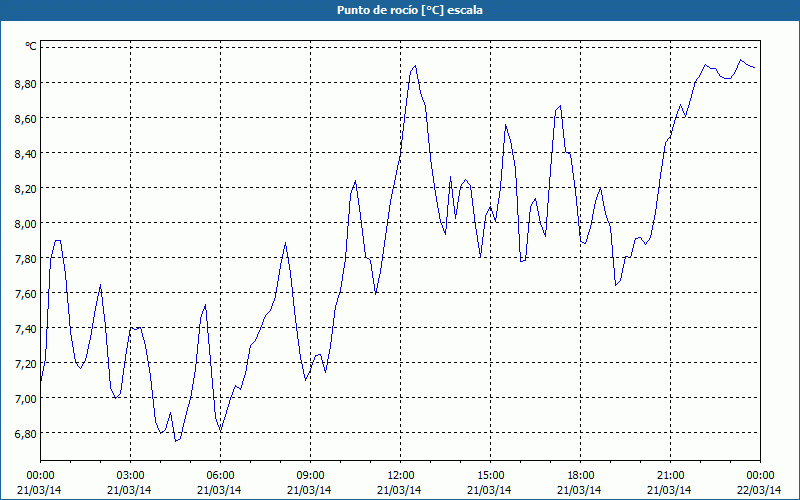The image size is (800, 500).
Task: Click the 03:00 time axis label
Action: click(130, 476)
